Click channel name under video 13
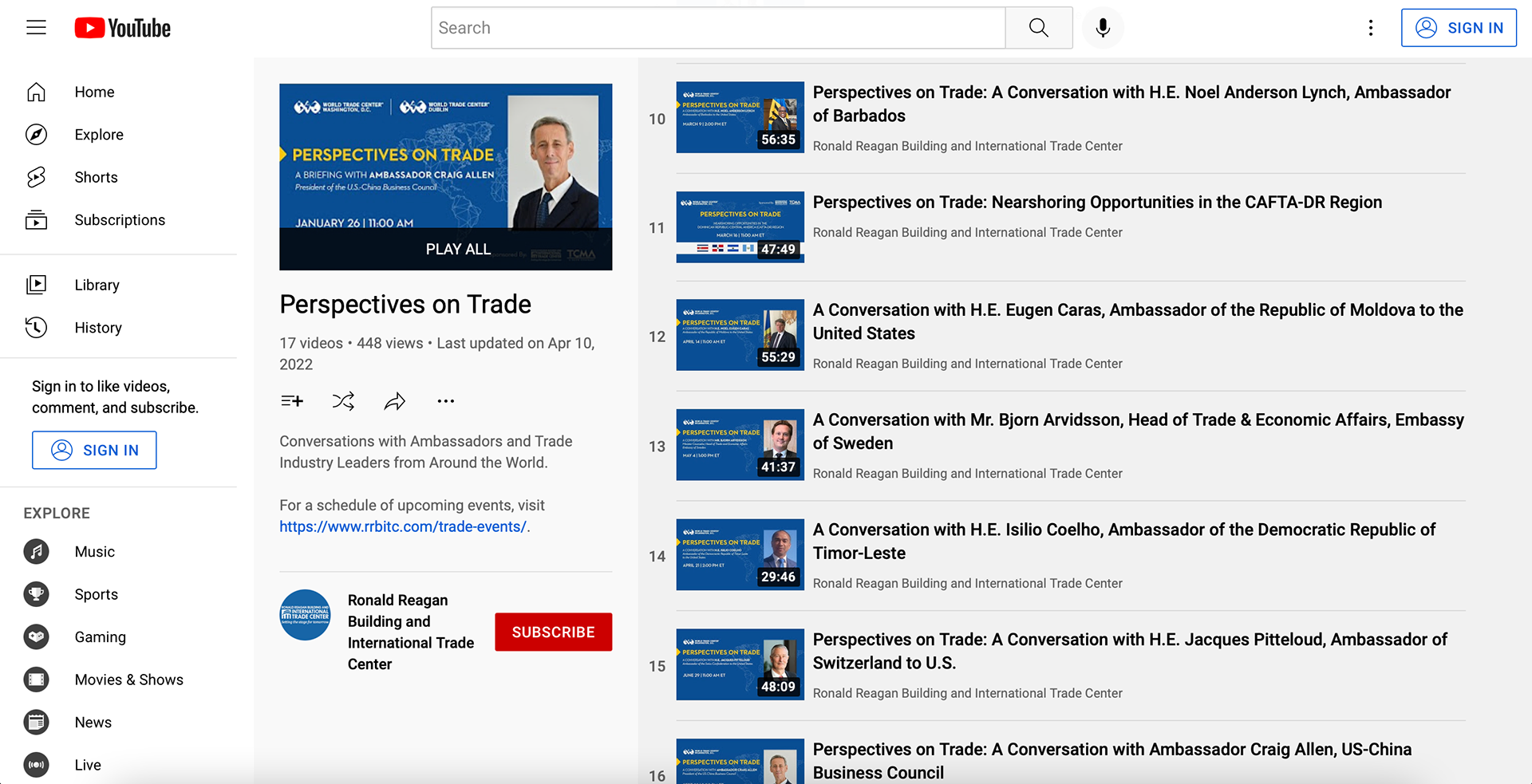This screenshot has width=1532, height=784. [x=967, y=474]
